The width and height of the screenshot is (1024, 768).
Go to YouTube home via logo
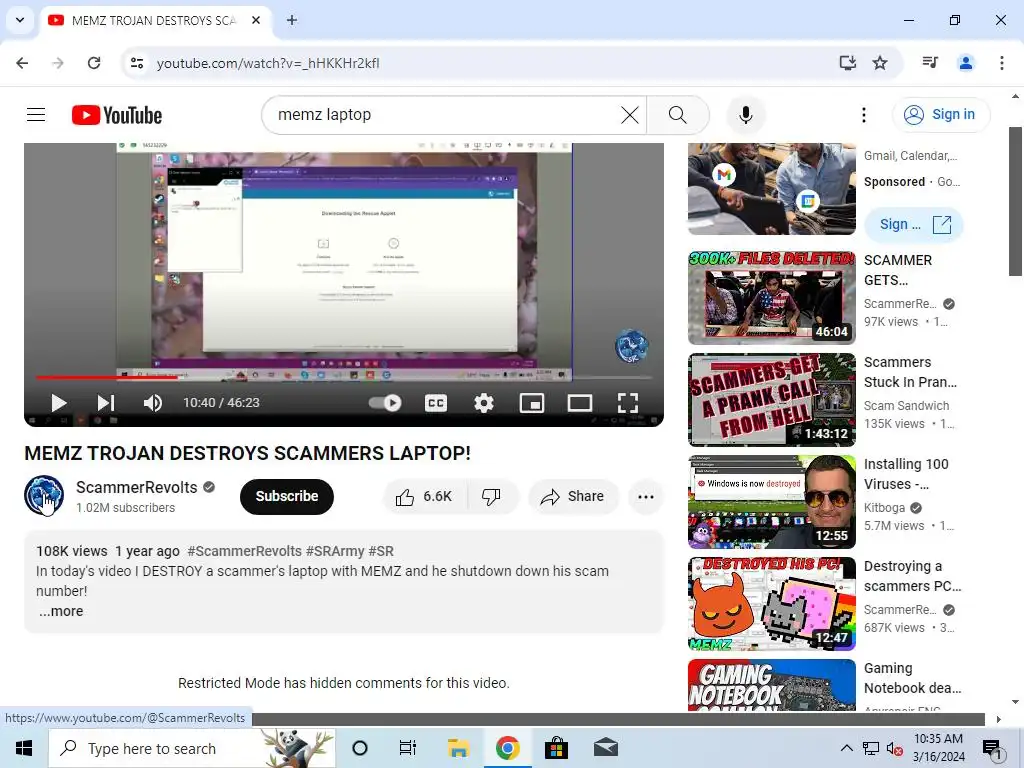(117, 115)
